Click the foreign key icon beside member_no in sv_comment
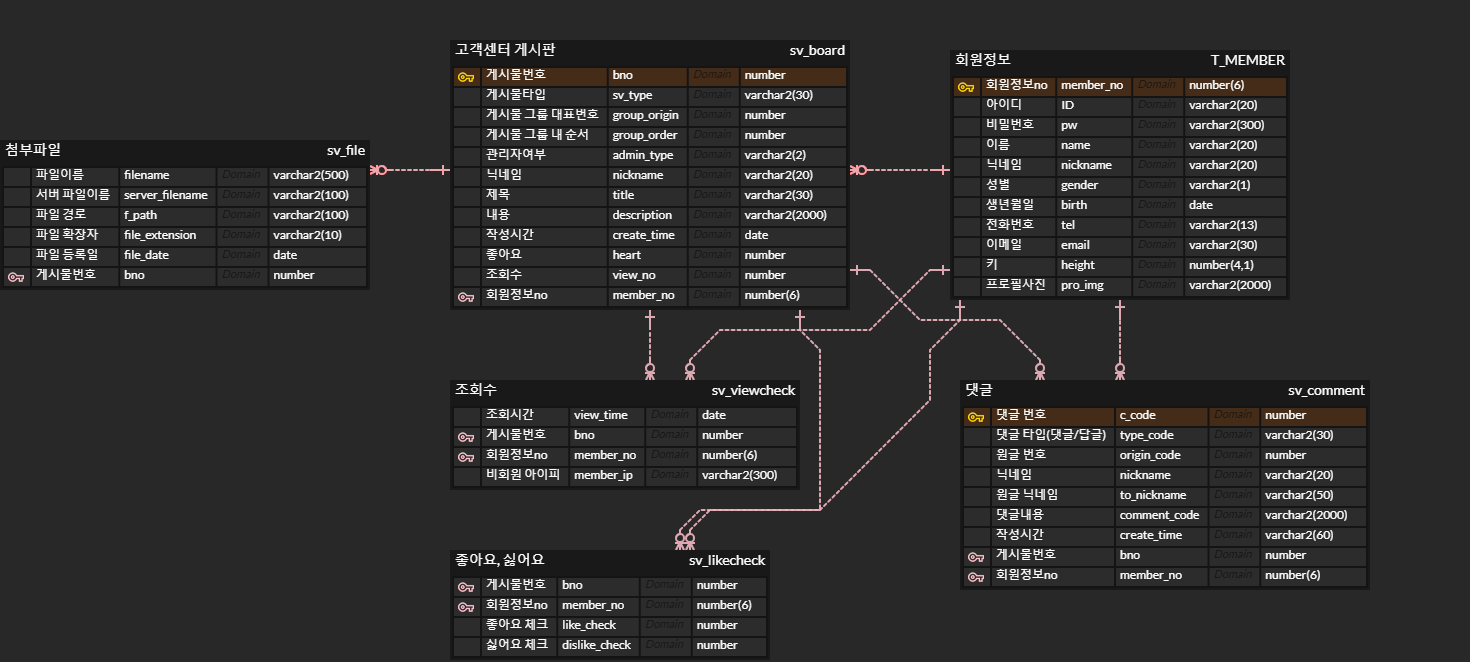The image size is (1470, 662). tap(978, 575)
